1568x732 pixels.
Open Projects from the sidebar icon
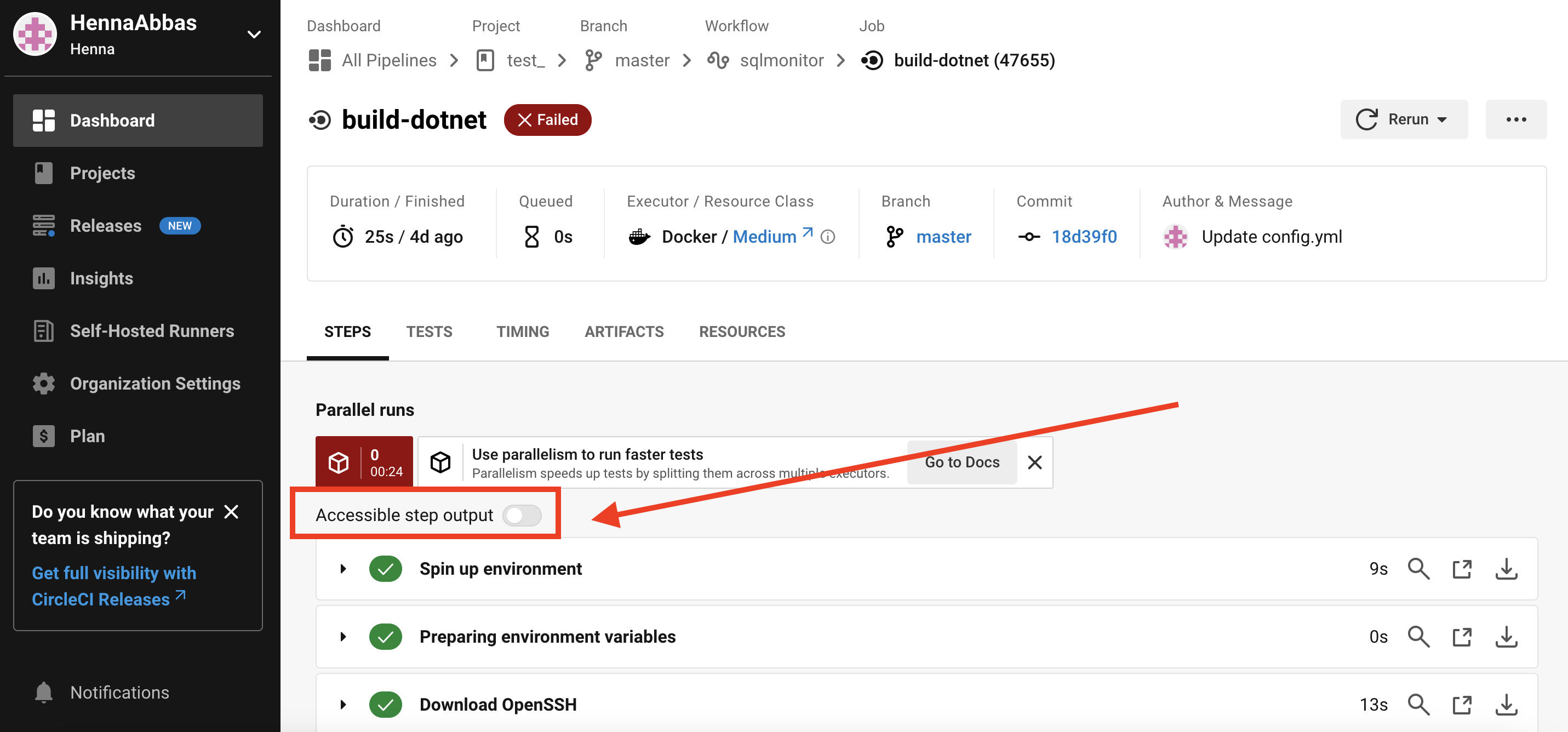click(43, 173)
